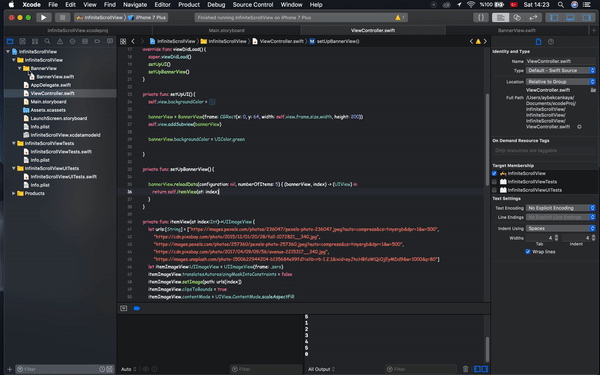Open the Source Control menu
This screenshot has width=600, height=375.
[253, 5]
